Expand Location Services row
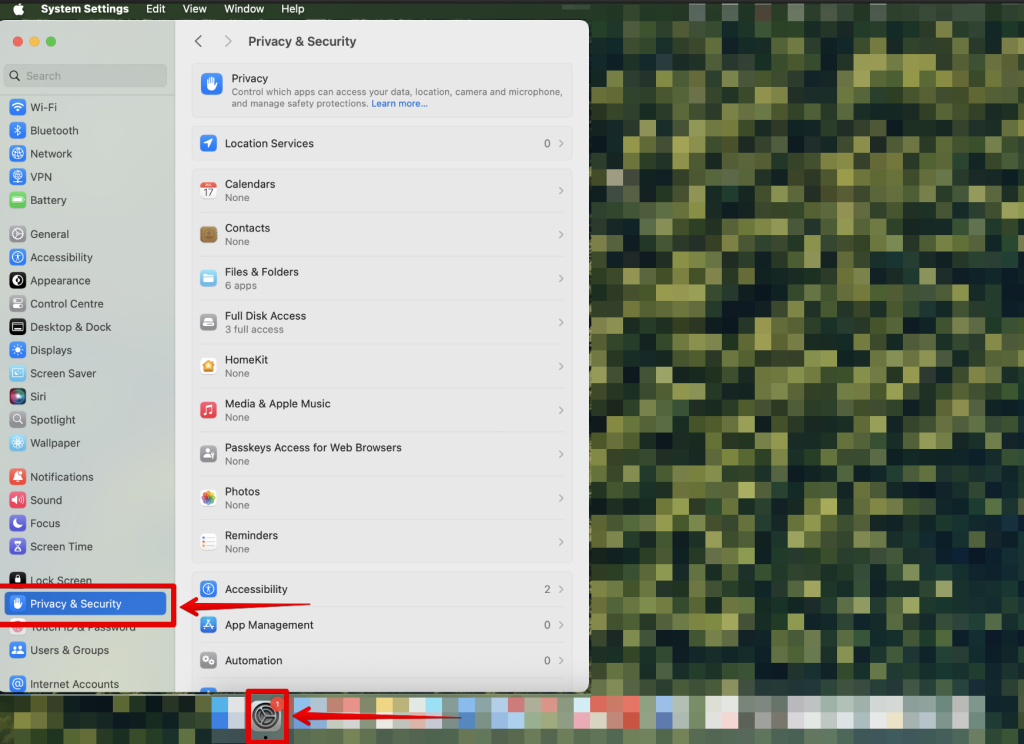Image resolution: width=1024 pixels, height=744 pixels. pos(382,143)
